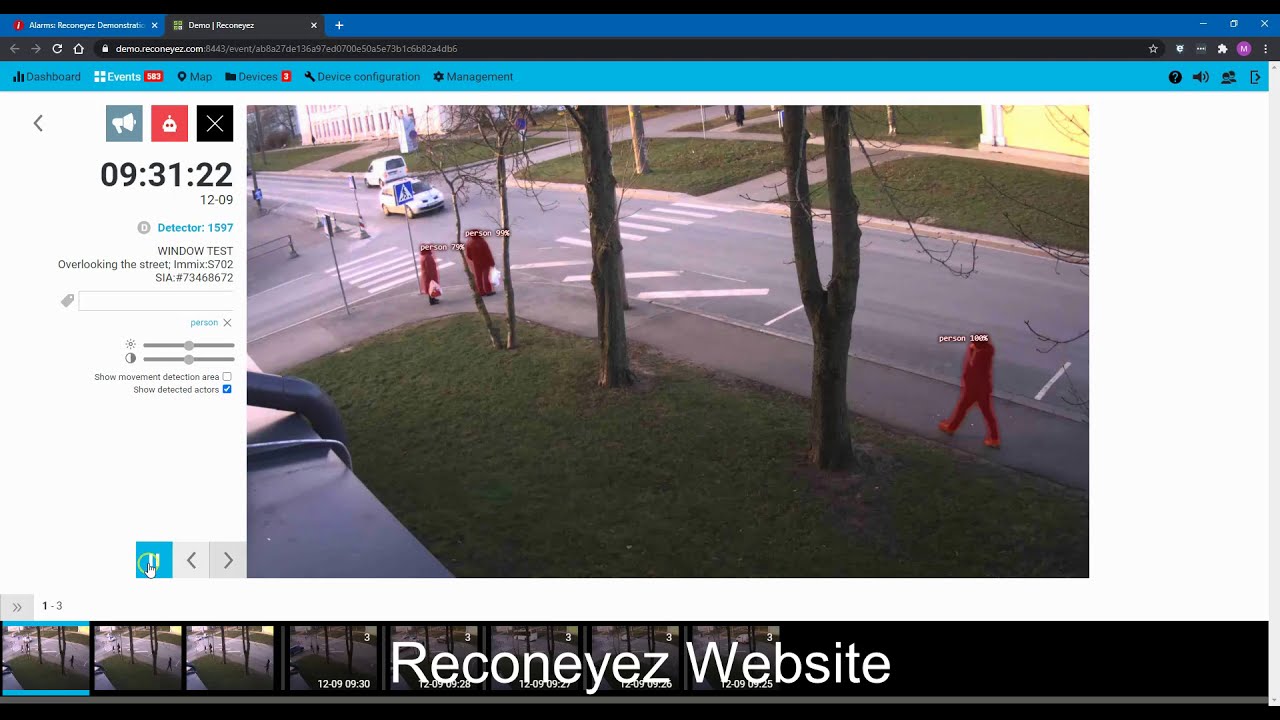The width and height of the screenshot is (1280, 720).
Task: Open a new browser tab
Action: 339,25
